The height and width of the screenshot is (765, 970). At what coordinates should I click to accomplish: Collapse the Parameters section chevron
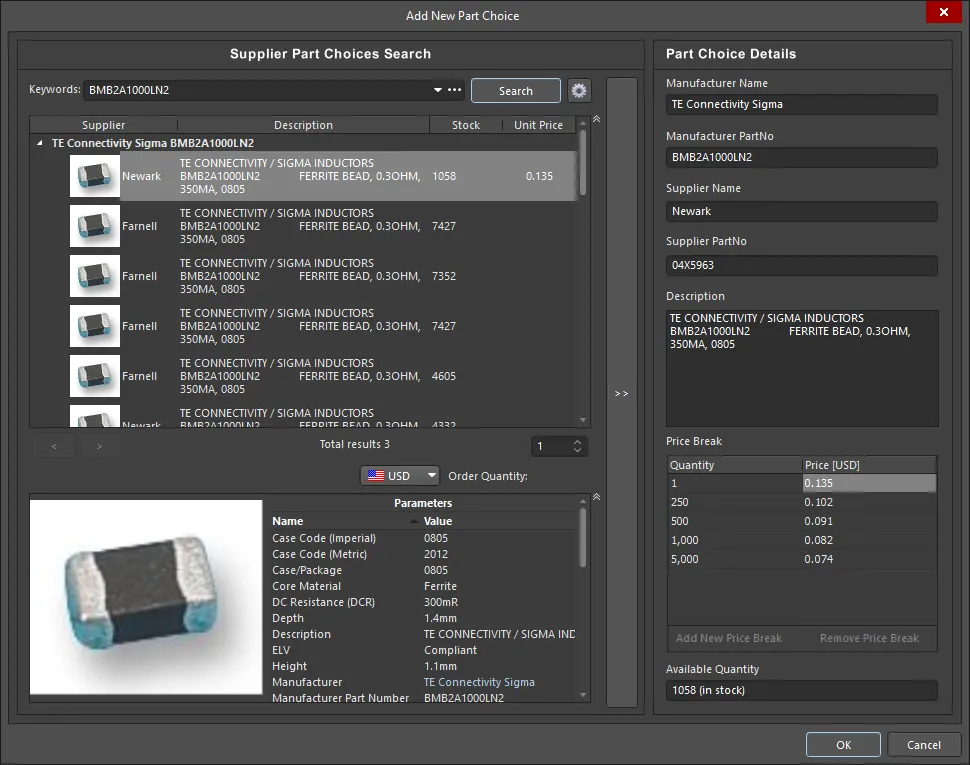point(596,497)
